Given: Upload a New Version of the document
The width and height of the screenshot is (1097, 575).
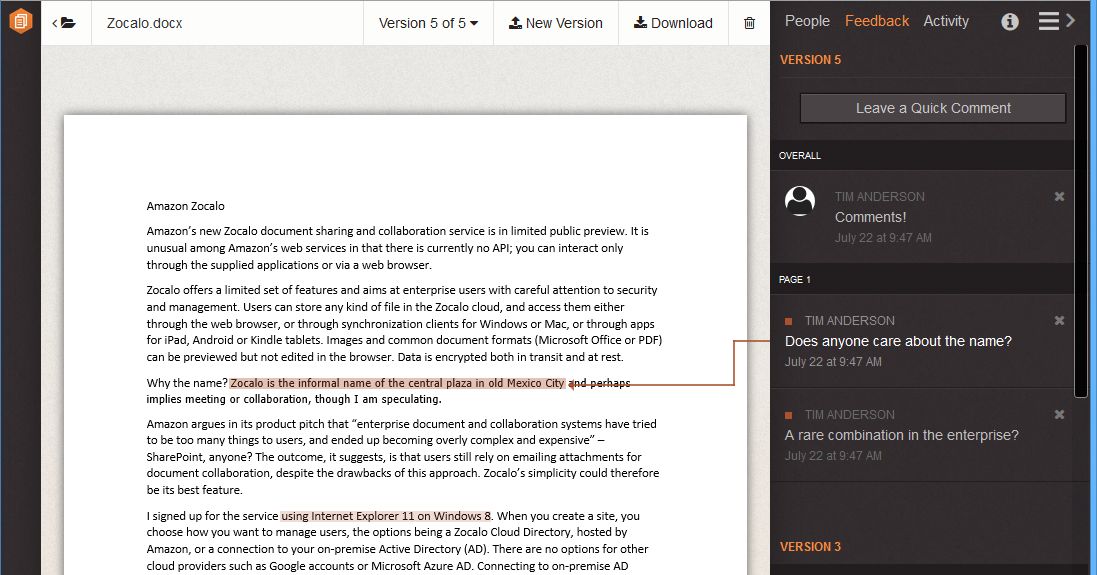Looking at the screenshot, I should [555, 23].
